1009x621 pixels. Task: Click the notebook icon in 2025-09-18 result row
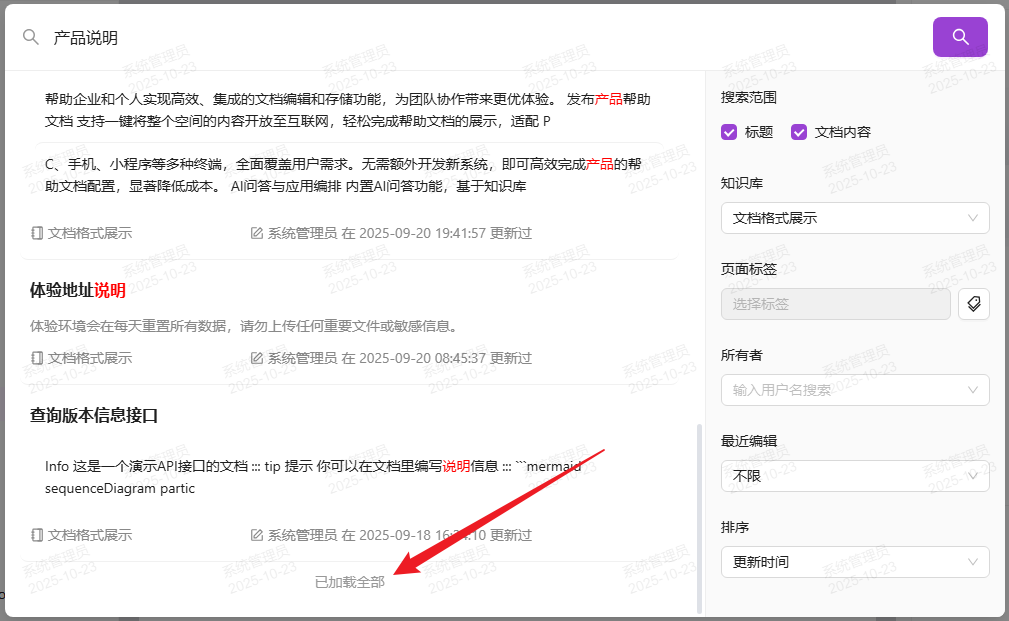[37, 535]
